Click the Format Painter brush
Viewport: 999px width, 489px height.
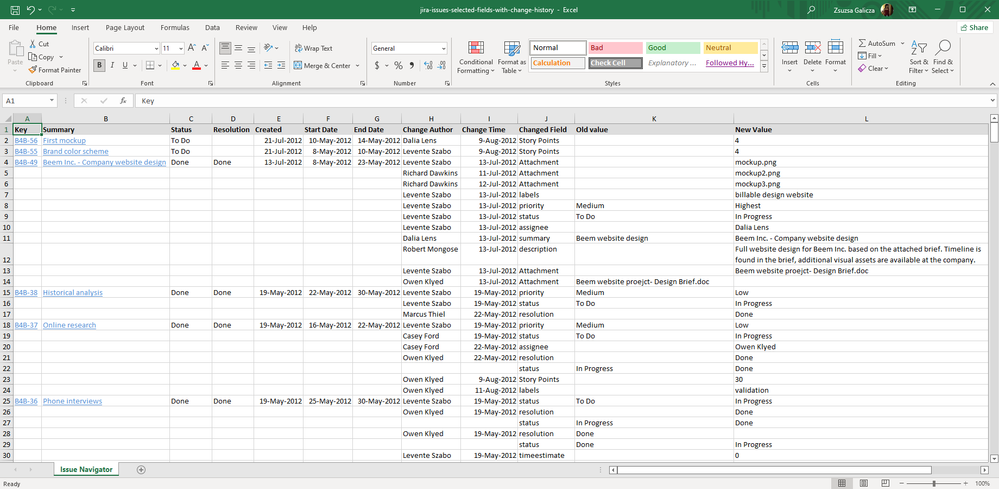32,70
